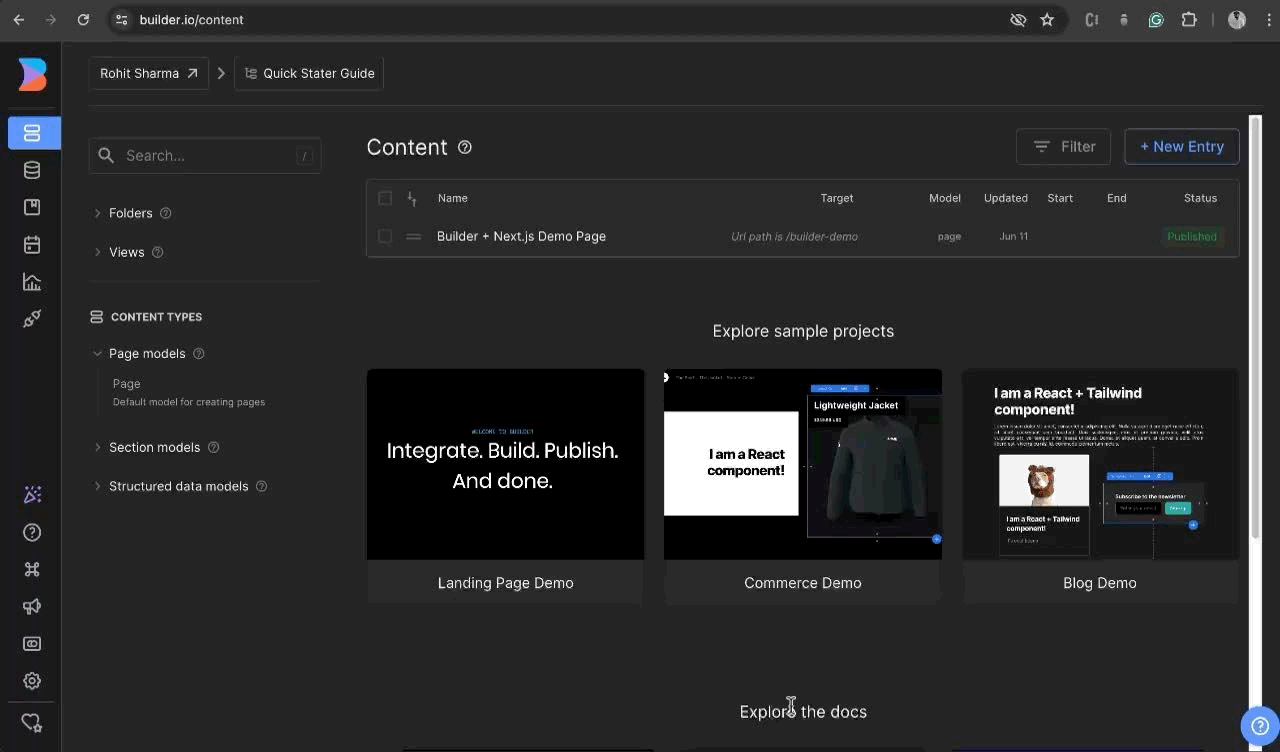Open the analytics chart icon in sidebar
This screenshot has height=752, width=1280.
[32, 282]
